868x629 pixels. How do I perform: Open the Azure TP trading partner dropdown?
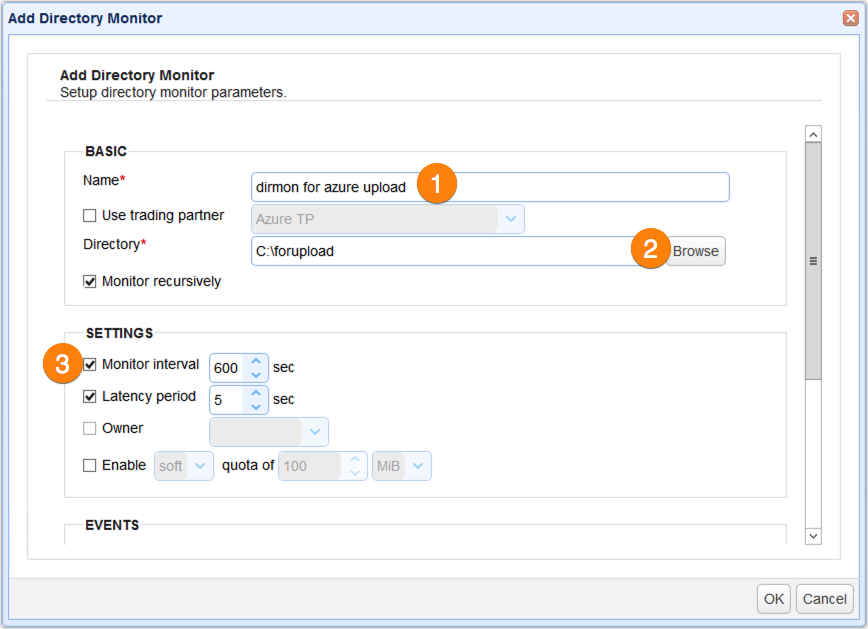coord(510,218)
